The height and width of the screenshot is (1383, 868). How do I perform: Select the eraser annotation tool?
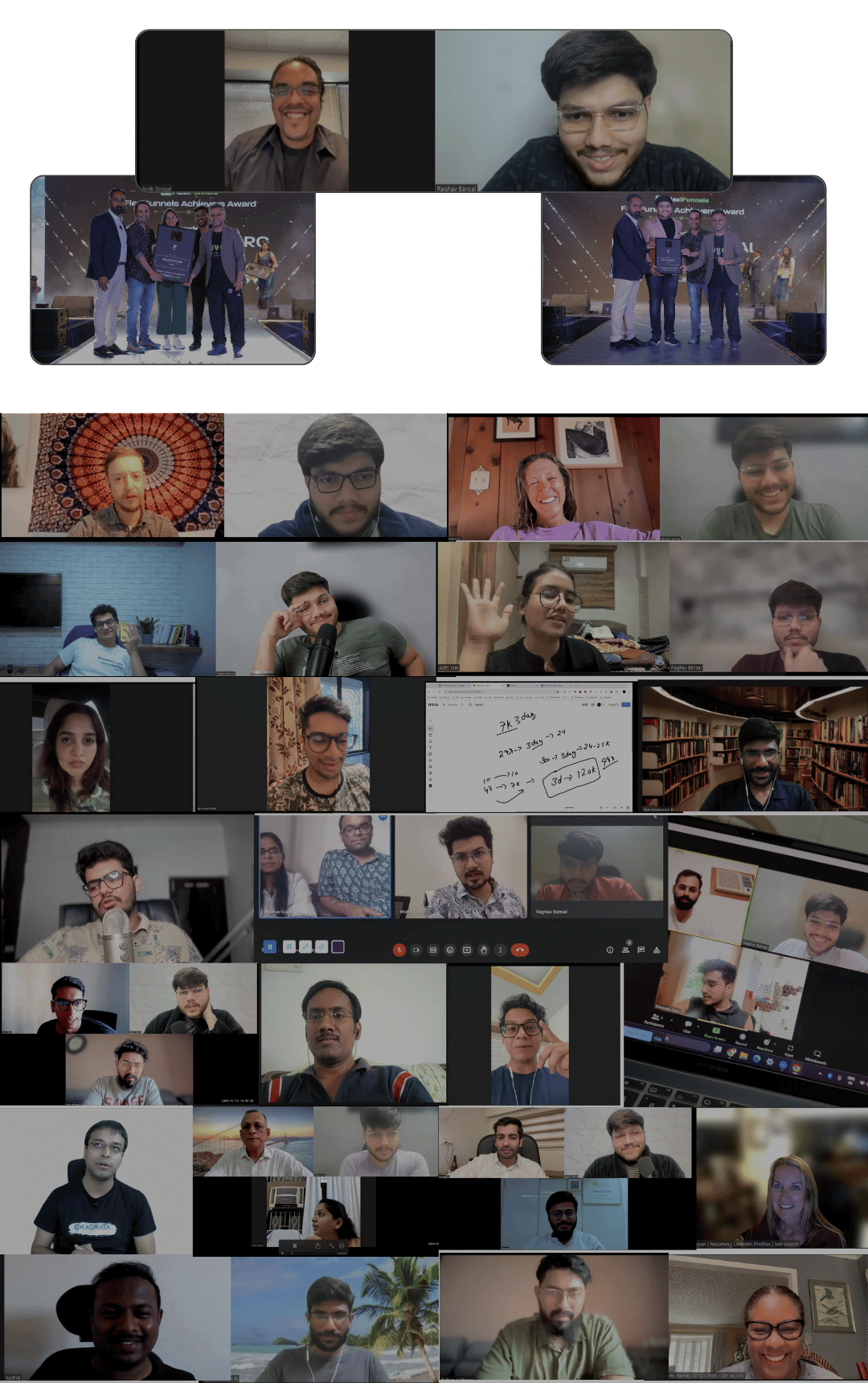pos(321,947)
